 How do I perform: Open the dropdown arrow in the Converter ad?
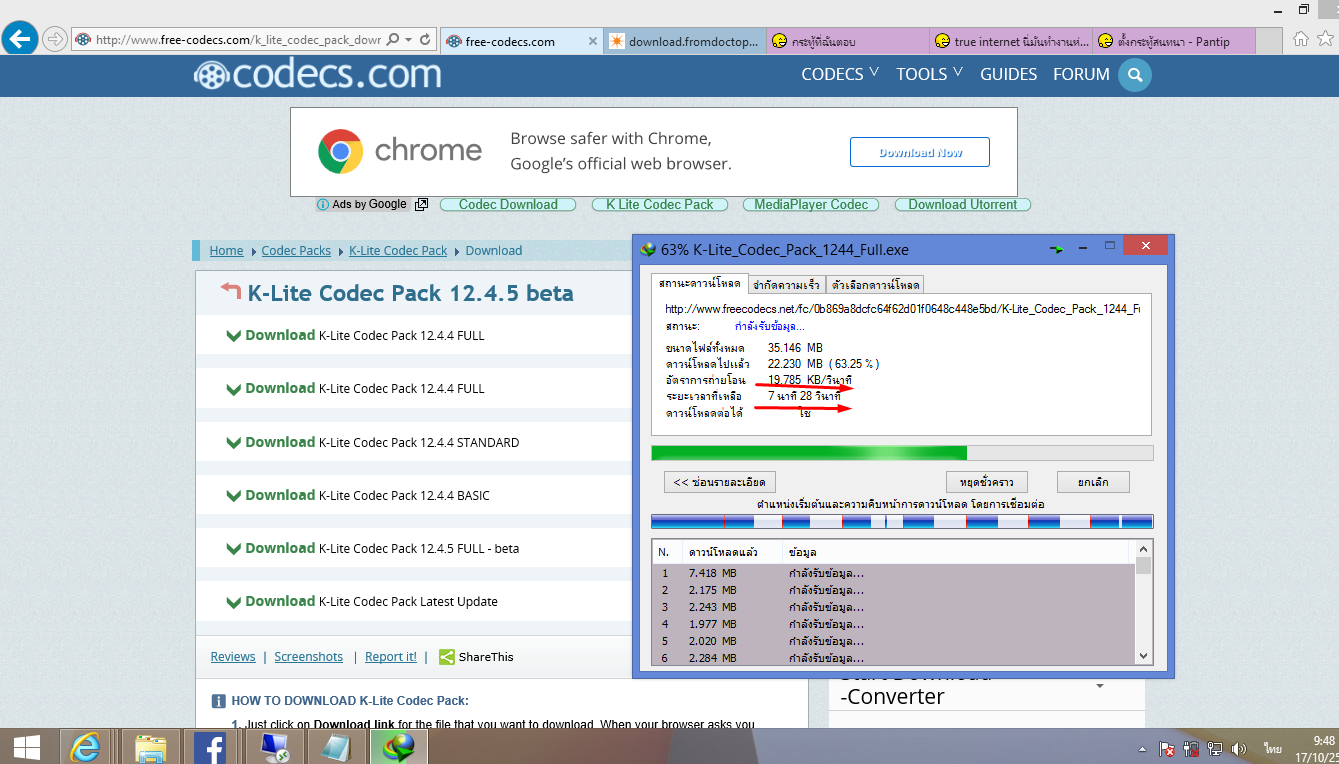1100,686
